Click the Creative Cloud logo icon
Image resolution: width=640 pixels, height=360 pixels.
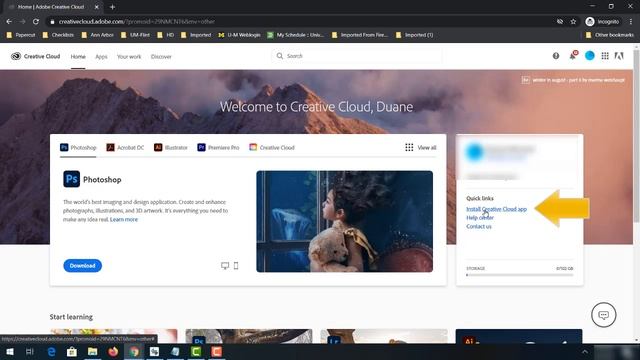16,56
